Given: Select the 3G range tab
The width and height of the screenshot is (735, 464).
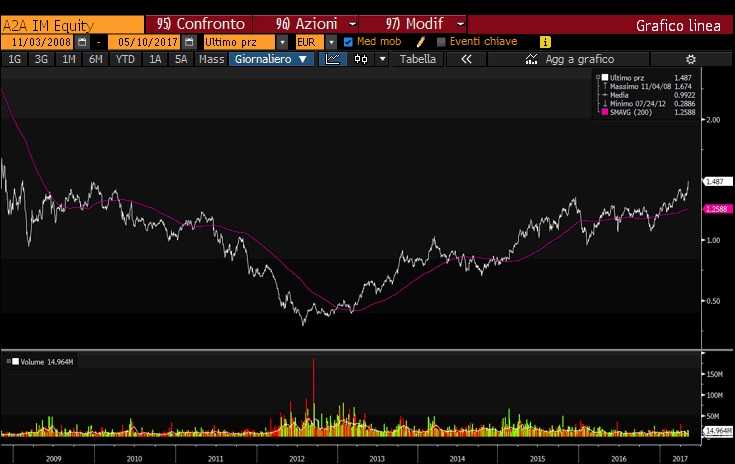Looking at the screenshot, I should tap(41, 59).
